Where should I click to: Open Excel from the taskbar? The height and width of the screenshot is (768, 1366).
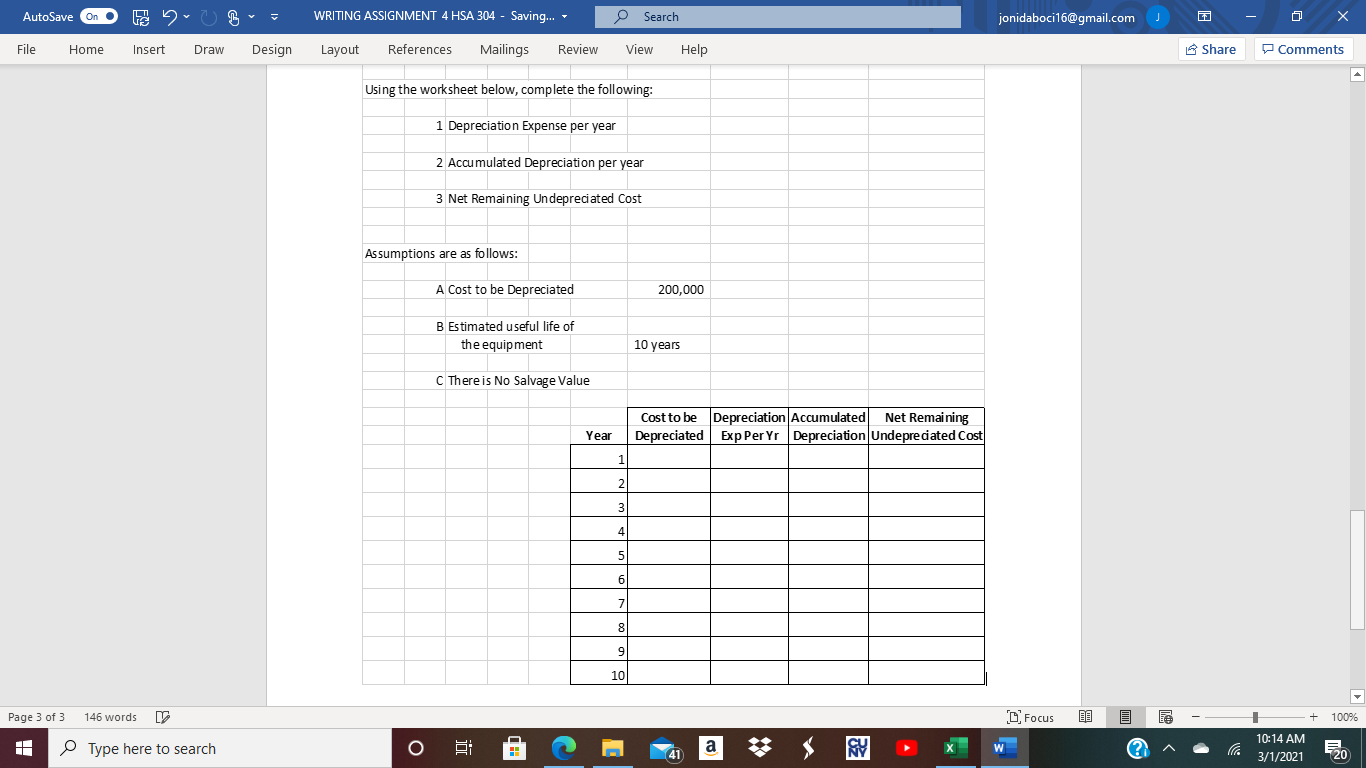954,748
